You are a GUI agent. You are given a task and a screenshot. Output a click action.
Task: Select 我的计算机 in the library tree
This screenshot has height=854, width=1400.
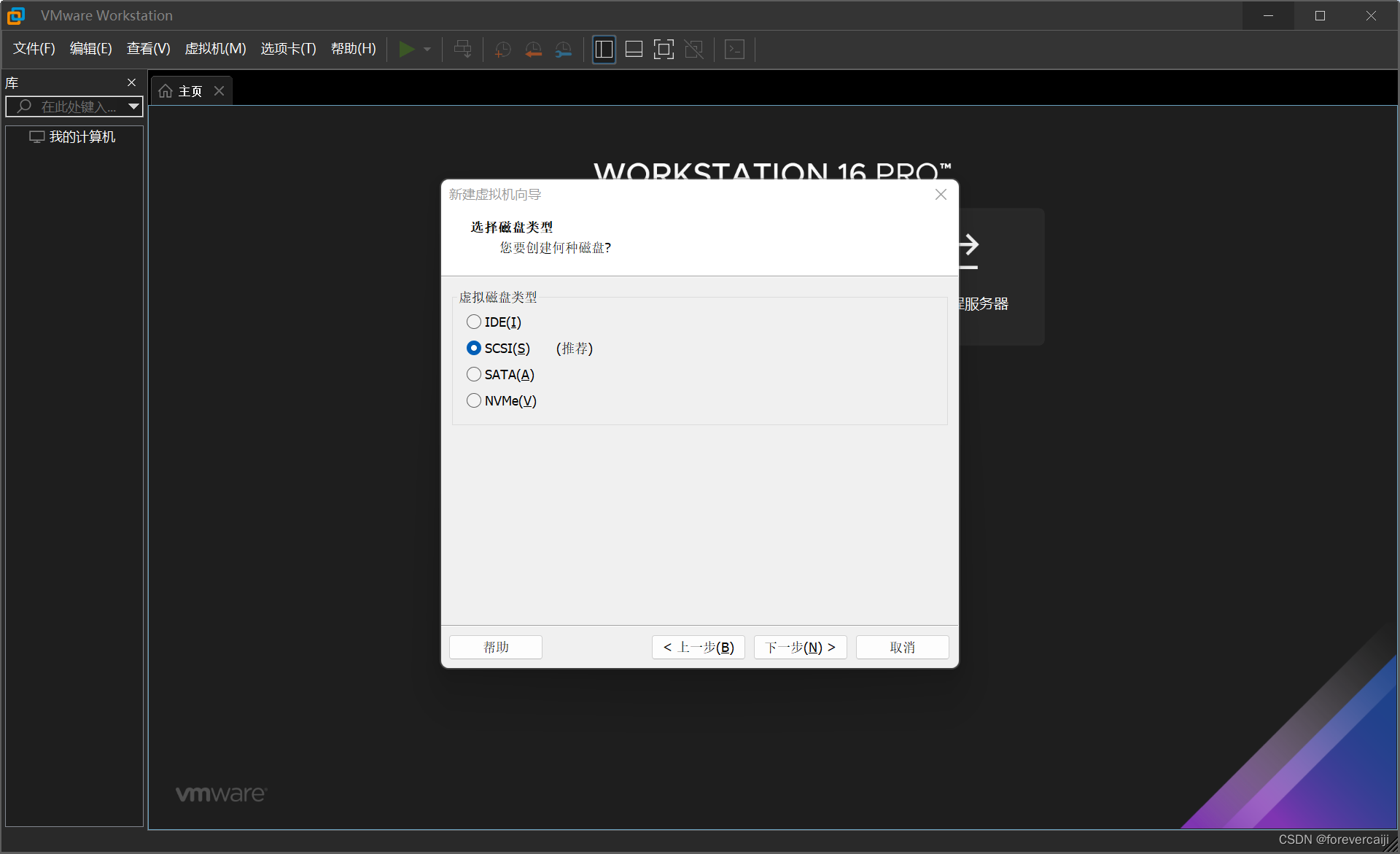82,137
